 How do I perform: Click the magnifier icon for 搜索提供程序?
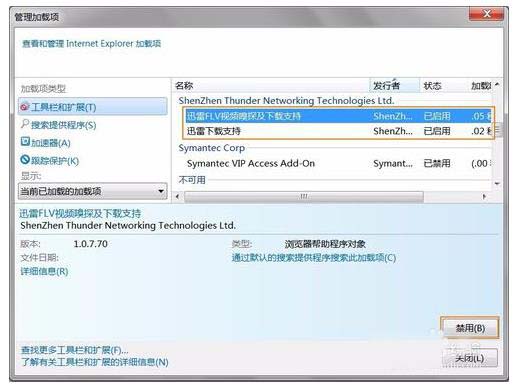(25, 124)
